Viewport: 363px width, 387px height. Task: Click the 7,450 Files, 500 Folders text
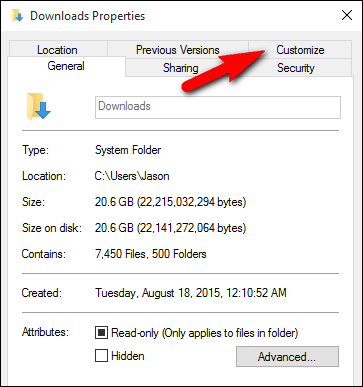(x=151, y=254)
